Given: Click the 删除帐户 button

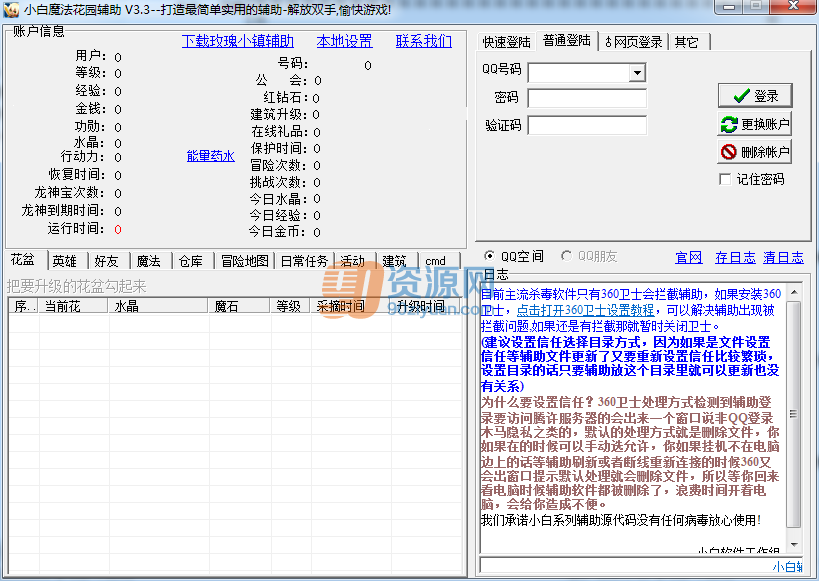Looking at the screenshot, I should 755,152.
